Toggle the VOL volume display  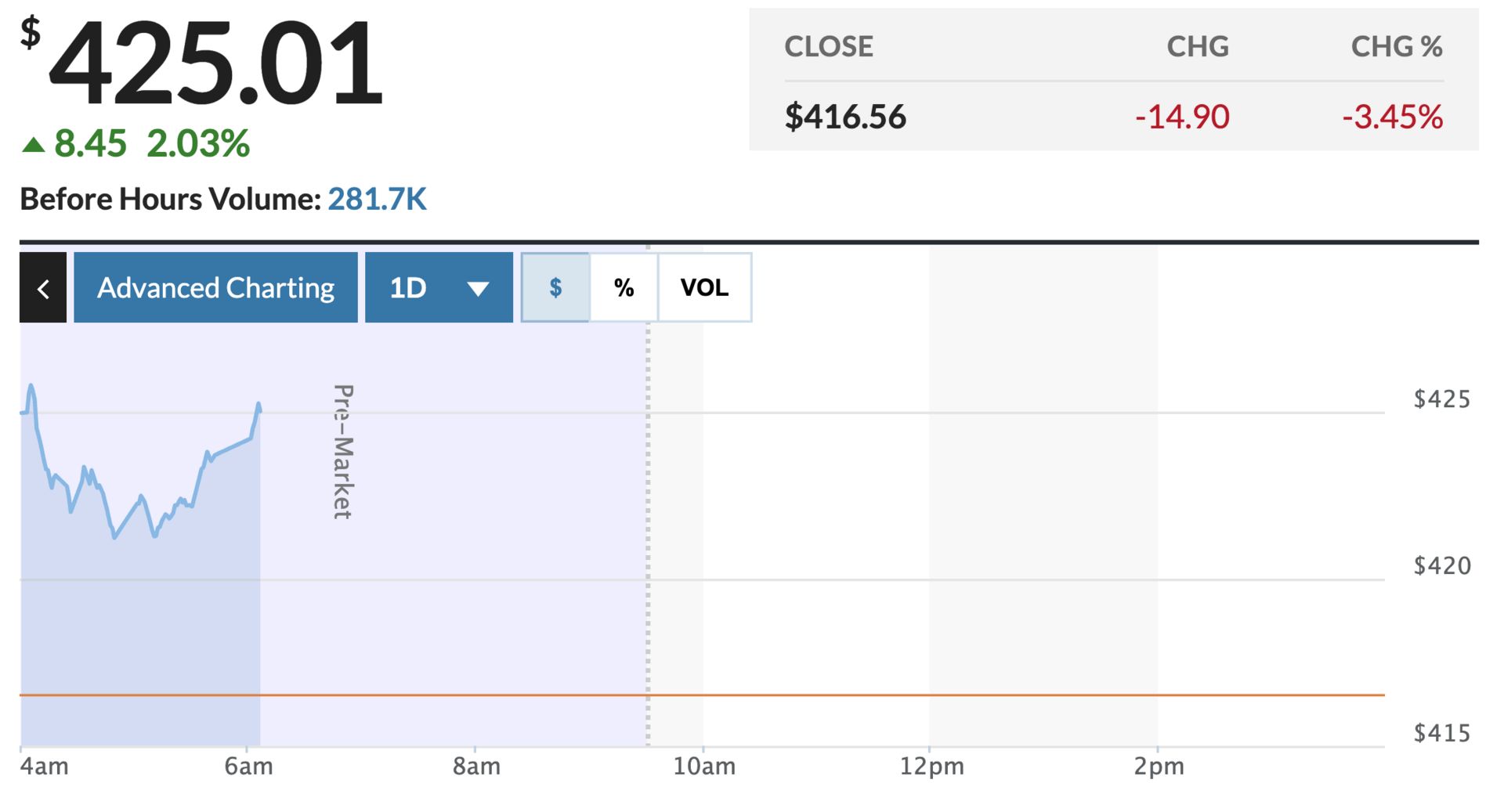(704, 288)
